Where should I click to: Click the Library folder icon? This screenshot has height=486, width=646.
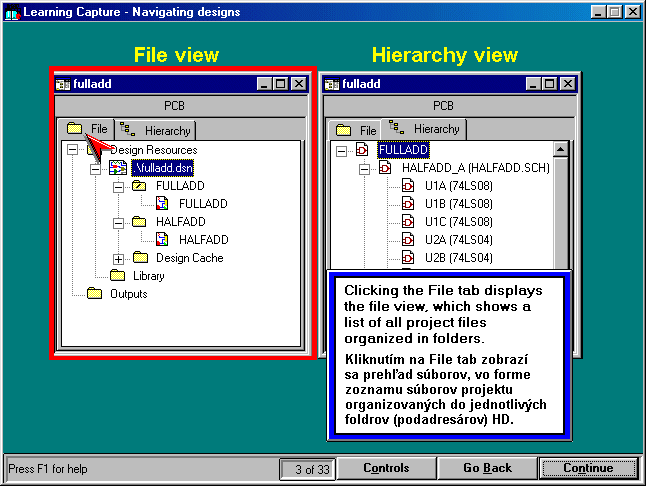click(118, 276)
